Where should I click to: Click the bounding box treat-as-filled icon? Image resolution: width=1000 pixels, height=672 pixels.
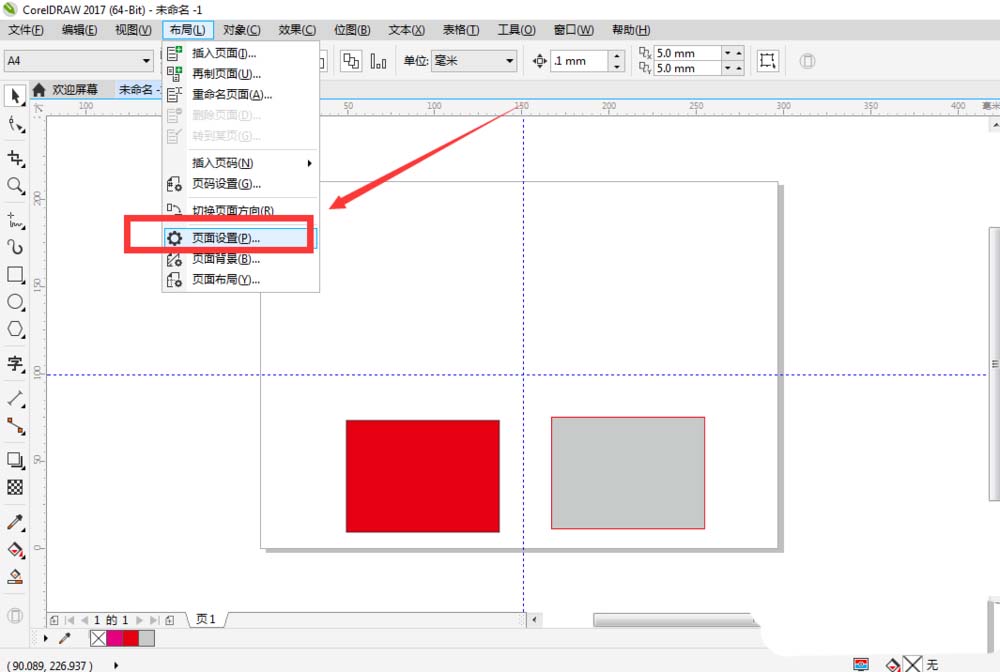tap(767, 61)
